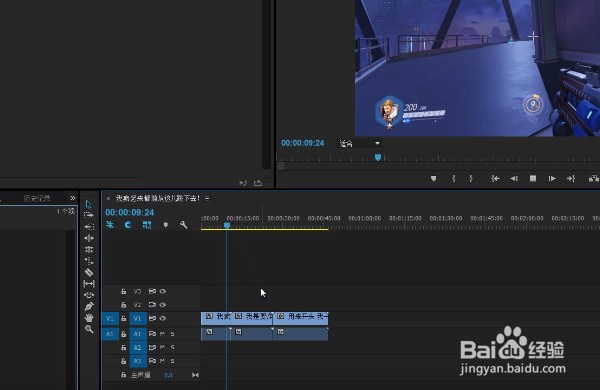Select the Rate Stretch tool
This screenshot has width=600, height=390.
click(89, 261)
